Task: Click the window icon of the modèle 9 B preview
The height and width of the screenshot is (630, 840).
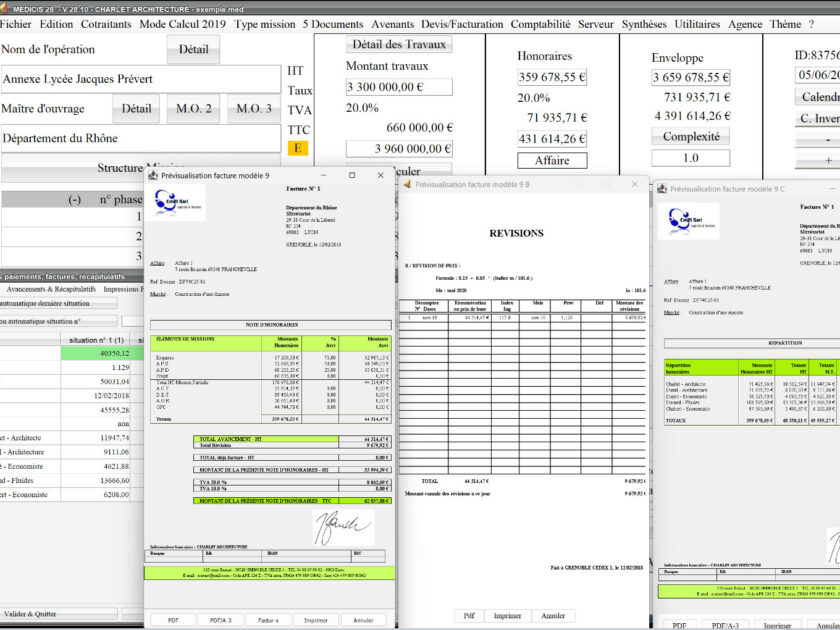Action: 407,184
